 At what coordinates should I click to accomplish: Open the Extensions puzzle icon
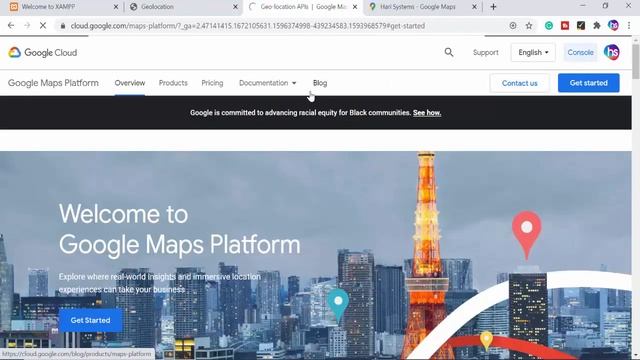click(x=597, y=26)
